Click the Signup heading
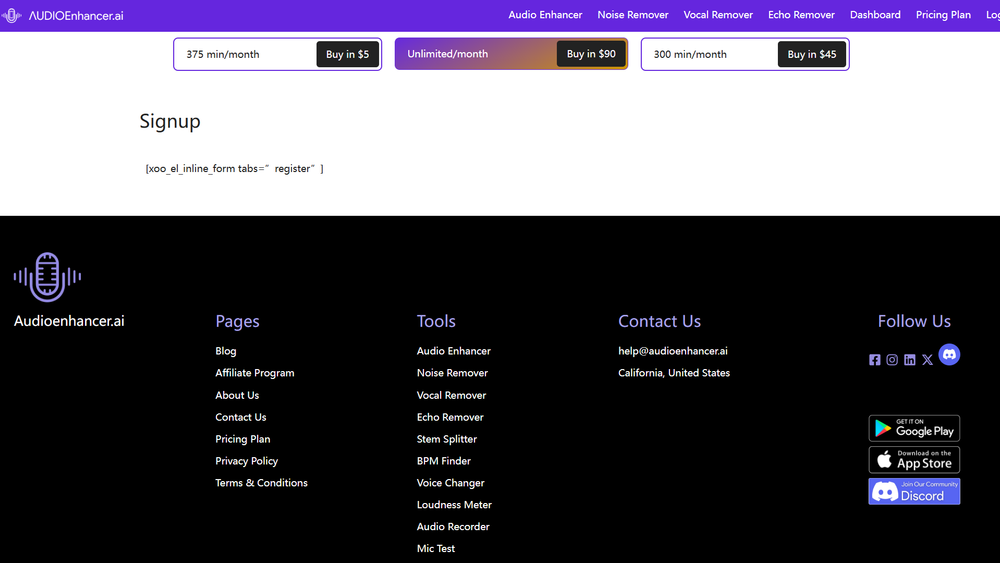 click(170, 121)
